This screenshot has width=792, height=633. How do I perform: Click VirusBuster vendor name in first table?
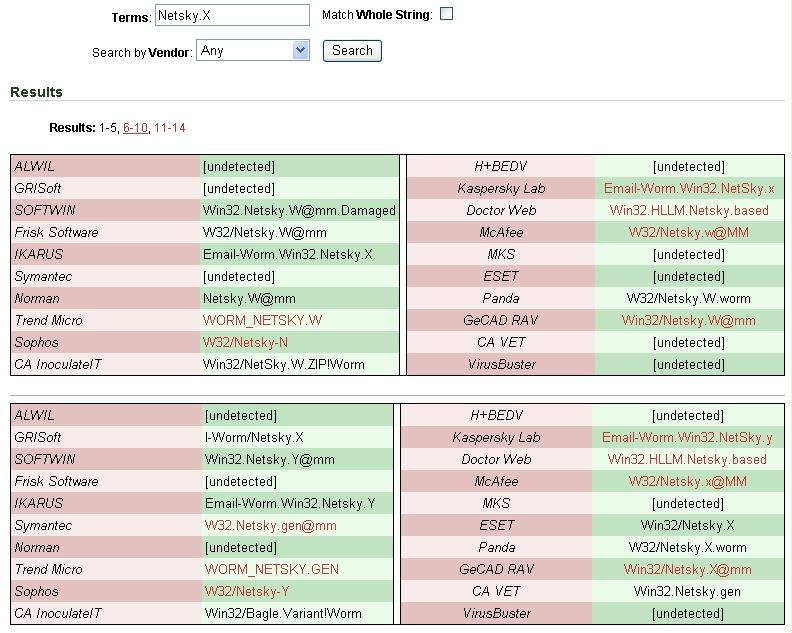501,364
